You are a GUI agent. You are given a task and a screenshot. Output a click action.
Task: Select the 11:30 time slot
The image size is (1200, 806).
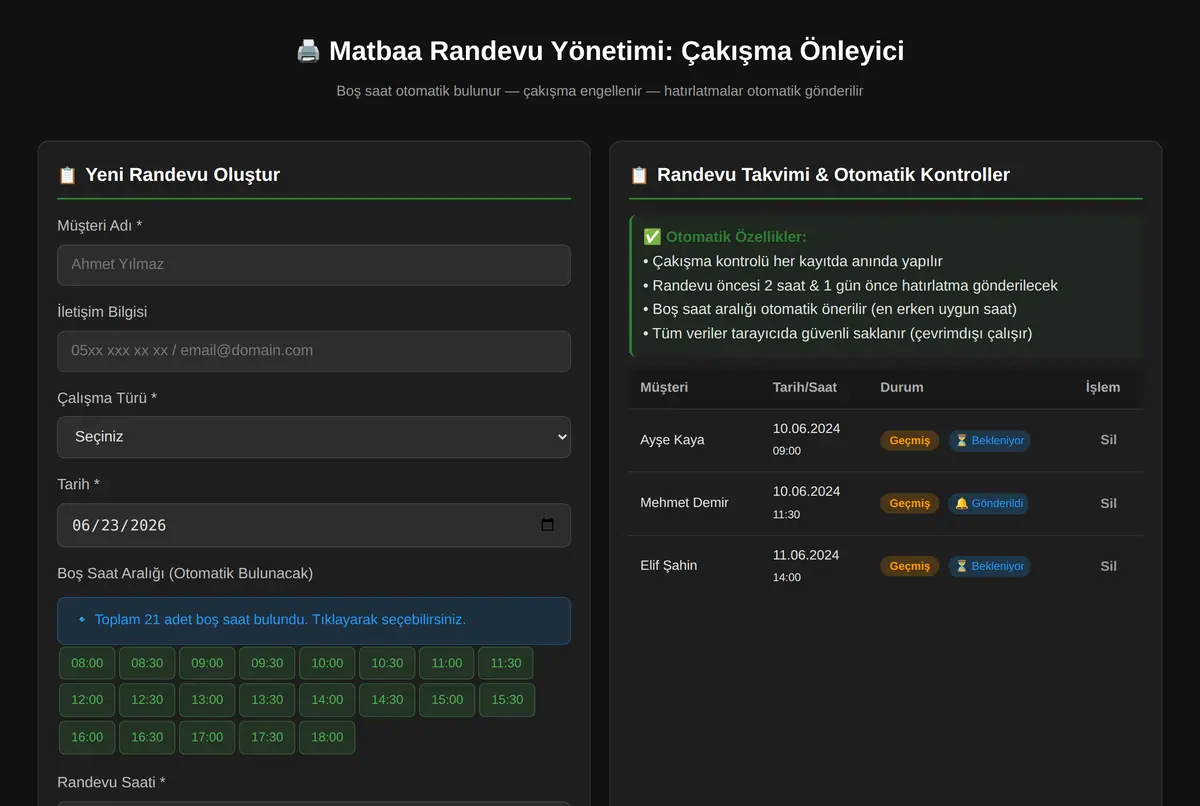click(x=506, y=663)
